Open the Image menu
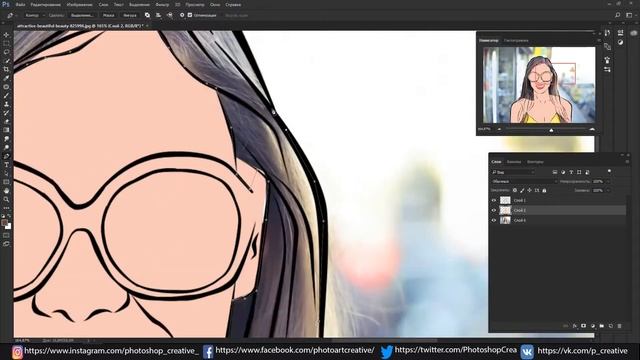 (80, 5)
